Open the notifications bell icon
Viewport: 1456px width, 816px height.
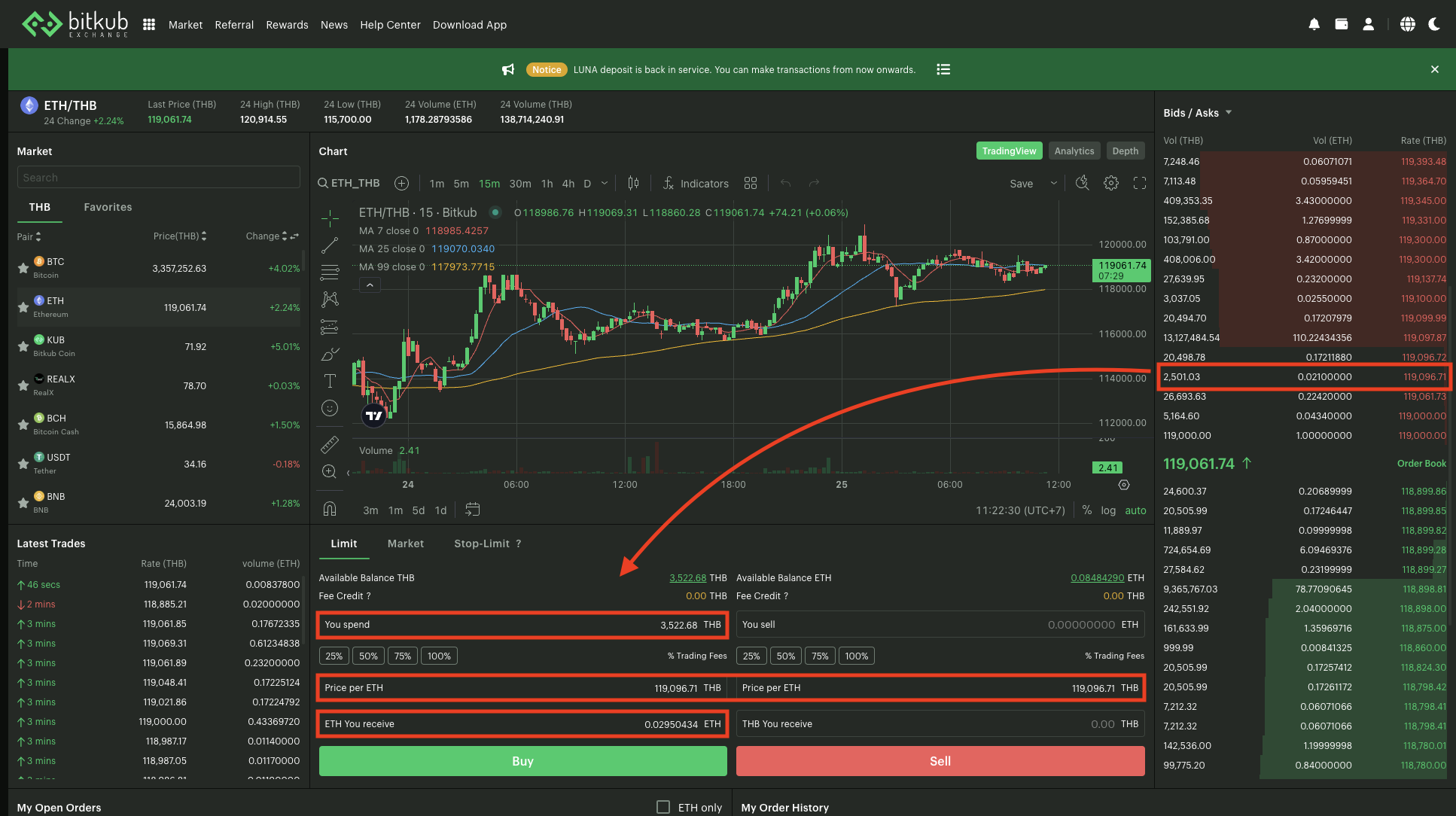[x=1314, y=24]
